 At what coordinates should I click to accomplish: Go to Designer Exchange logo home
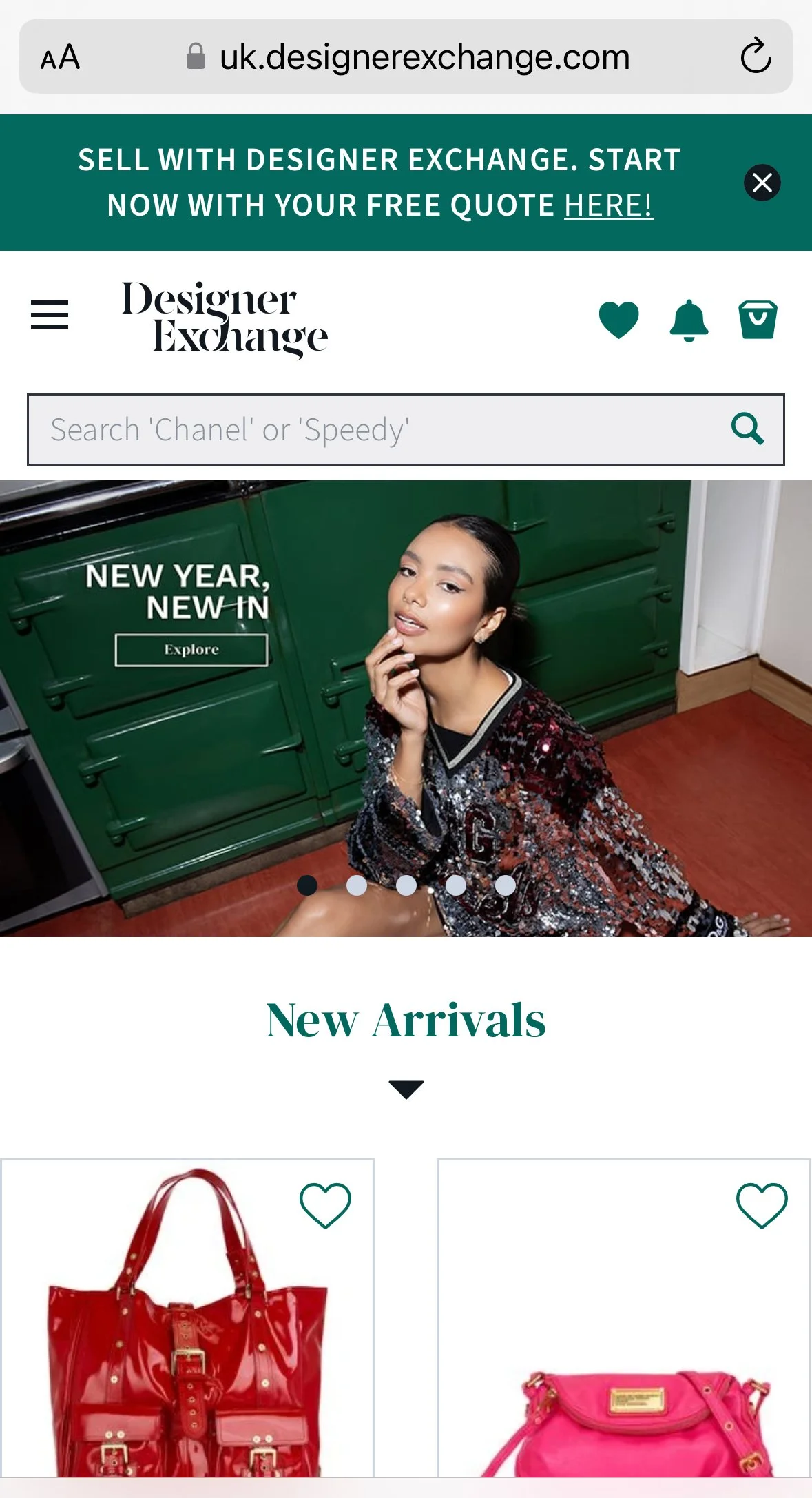click(225, 318)
